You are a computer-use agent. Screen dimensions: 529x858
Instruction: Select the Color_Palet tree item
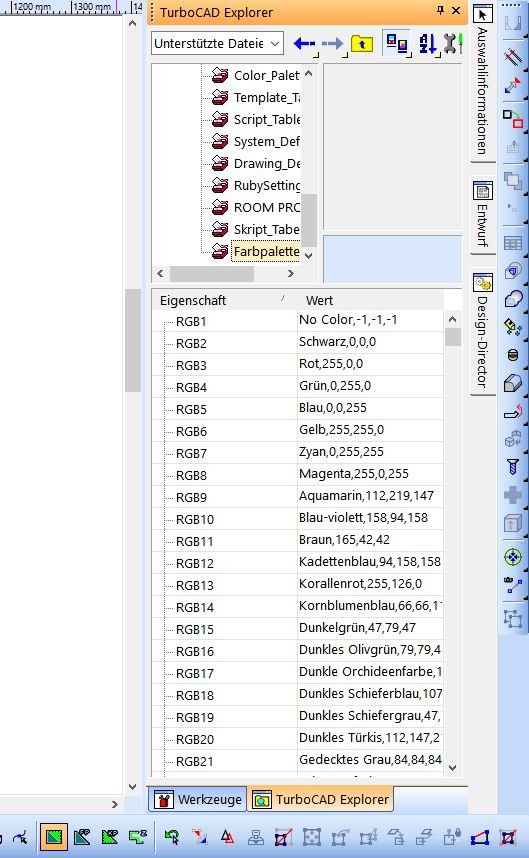[x=266, y=76]
